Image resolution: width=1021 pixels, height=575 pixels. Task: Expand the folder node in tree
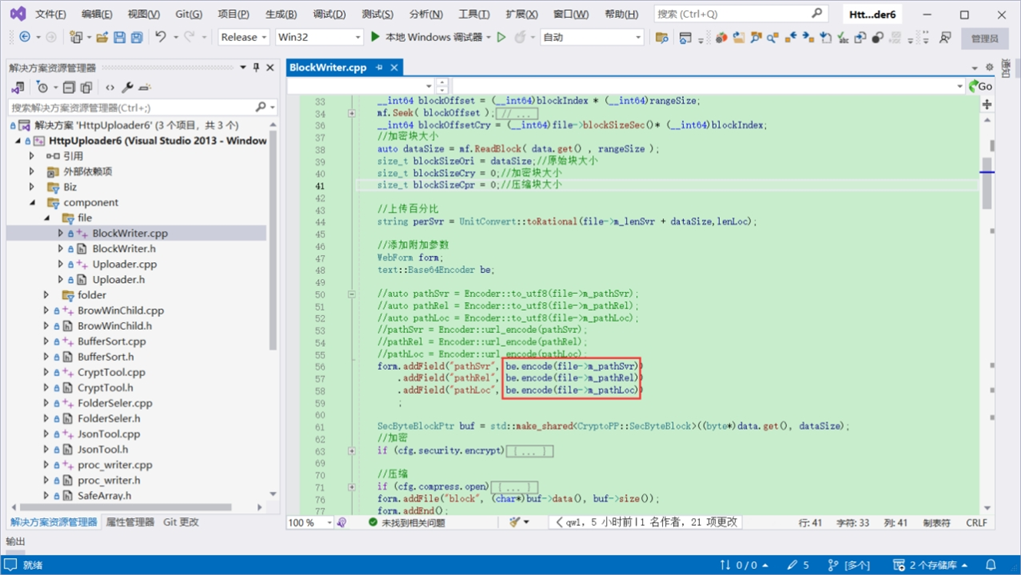tap(46, 295)
